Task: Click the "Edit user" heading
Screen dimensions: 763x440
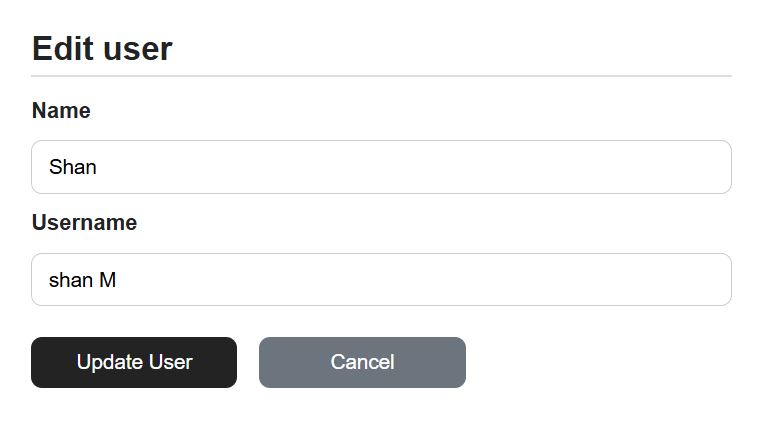Action: click(102, 49)
